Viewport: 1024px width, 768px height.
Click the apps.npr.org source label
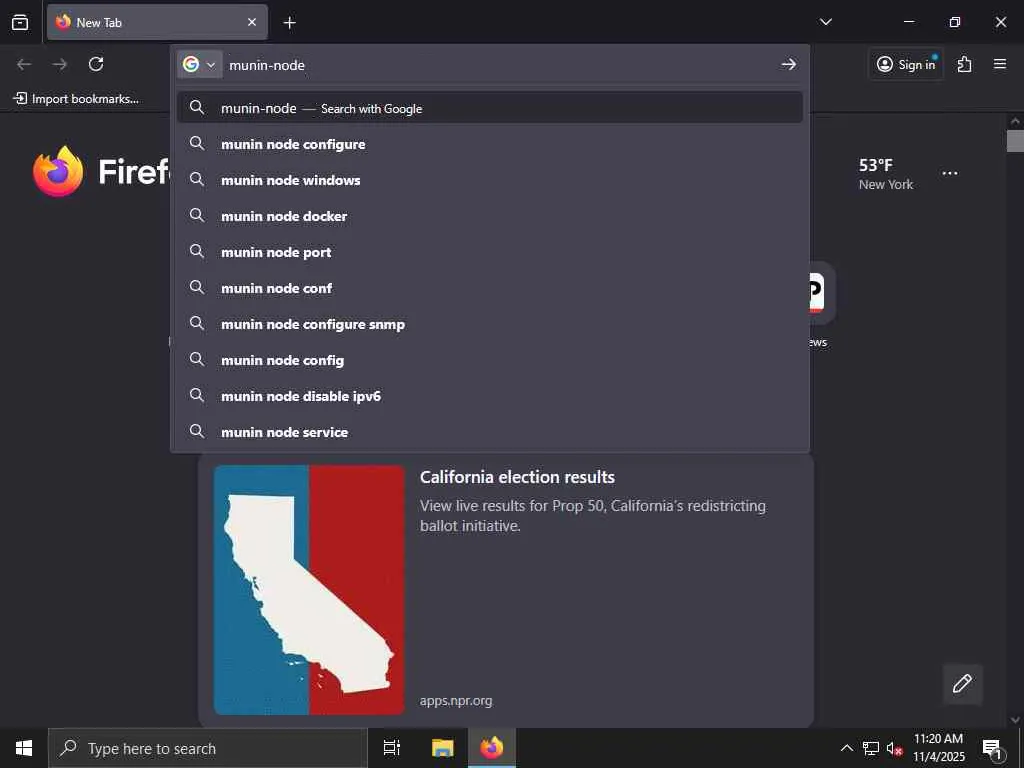[456, 701]
